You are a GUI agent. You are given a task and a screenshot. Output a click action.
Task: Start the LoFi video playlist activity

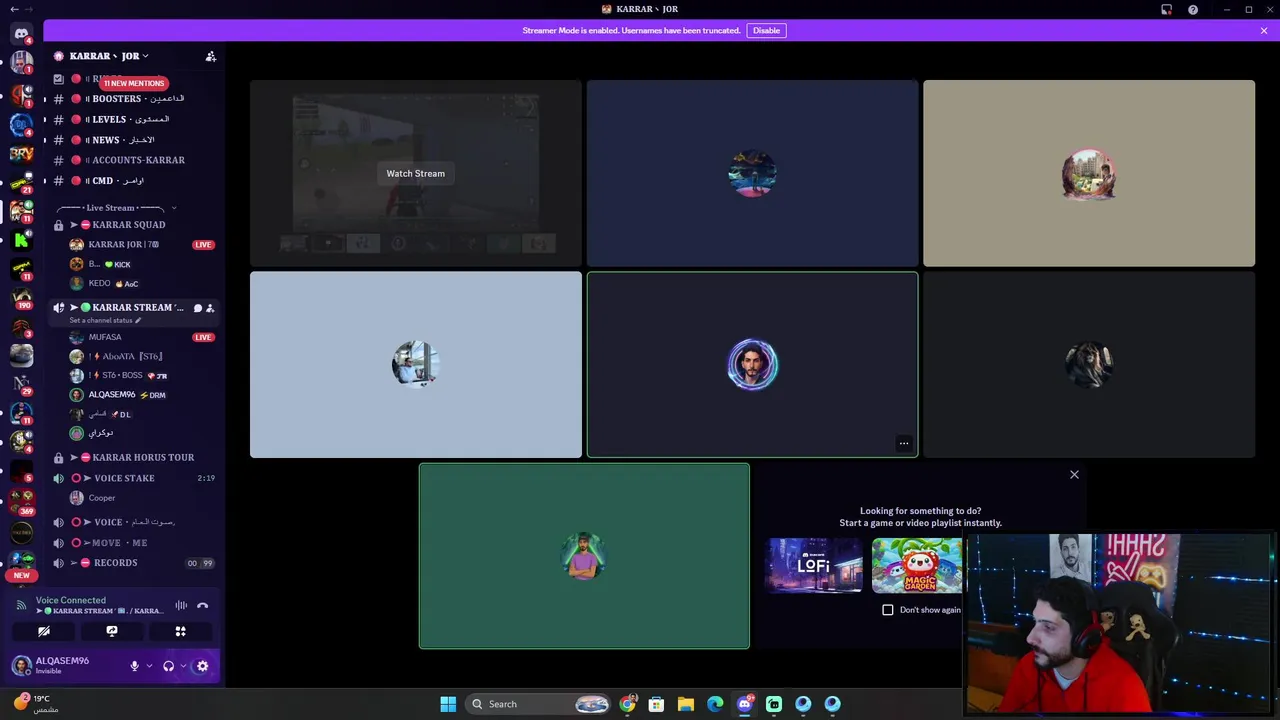pyautogui.click(x=814, y=565)
